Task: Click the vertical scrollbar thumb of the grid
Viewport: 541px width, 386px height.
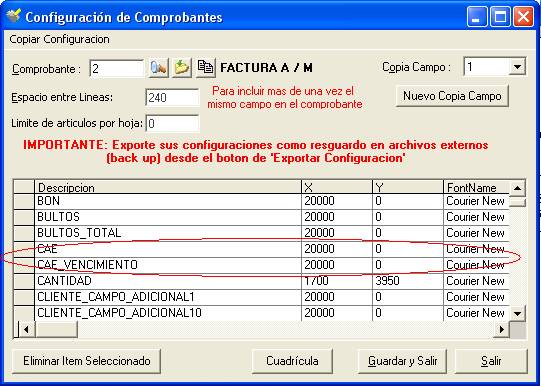Action: [517, 201]
